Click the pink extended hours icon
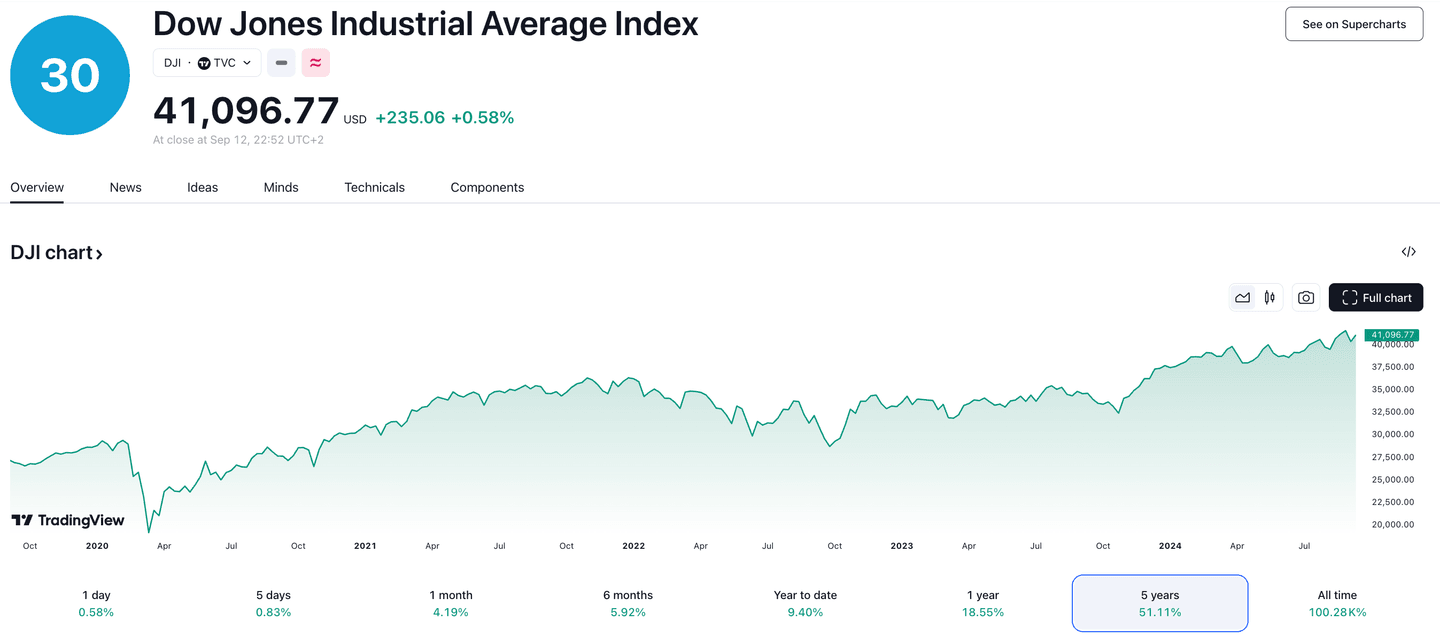 click(x=315, y=62)
